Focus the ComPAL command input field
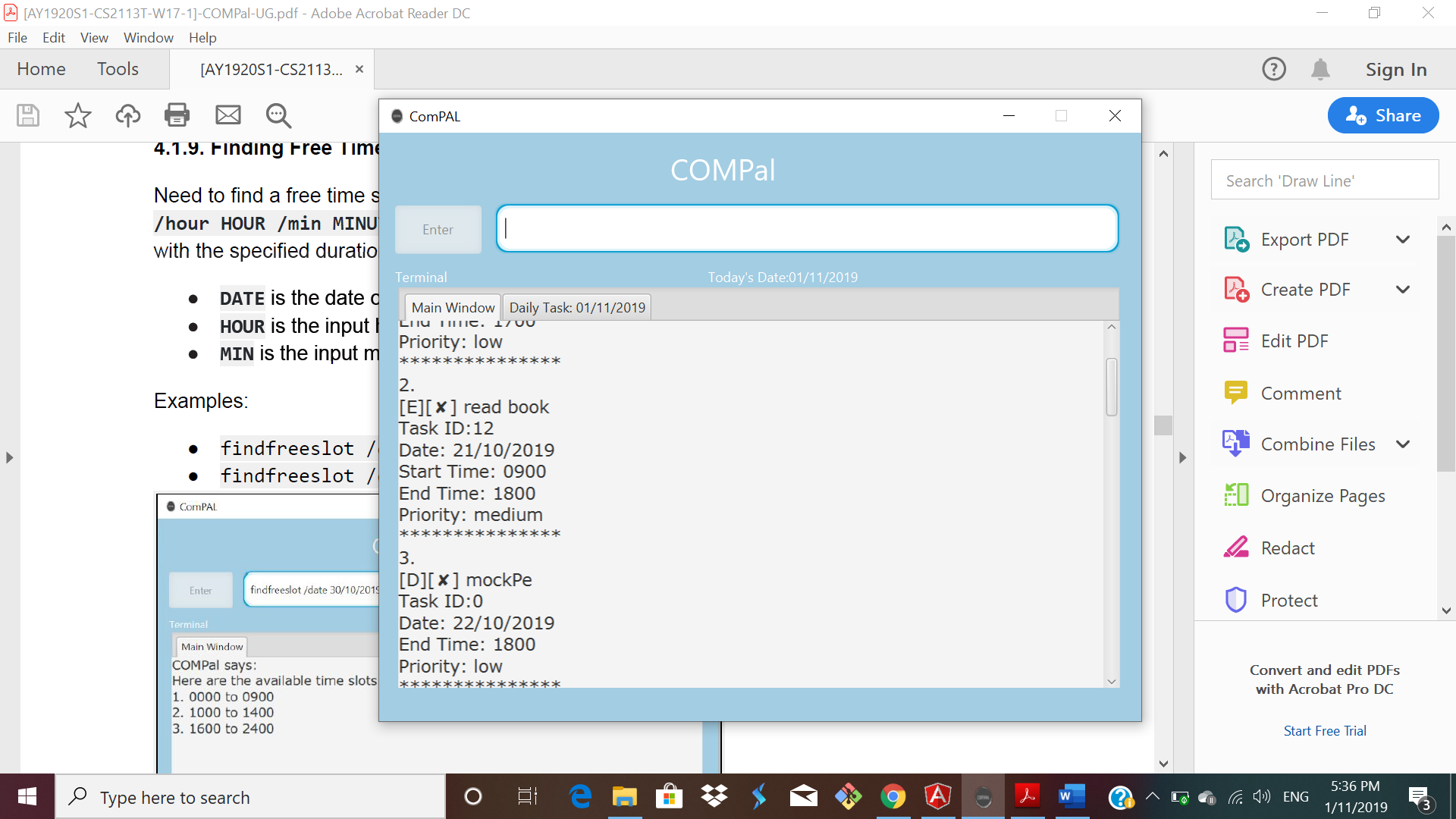The height and width of the screenshot is (819, 1456). (808, 228)
